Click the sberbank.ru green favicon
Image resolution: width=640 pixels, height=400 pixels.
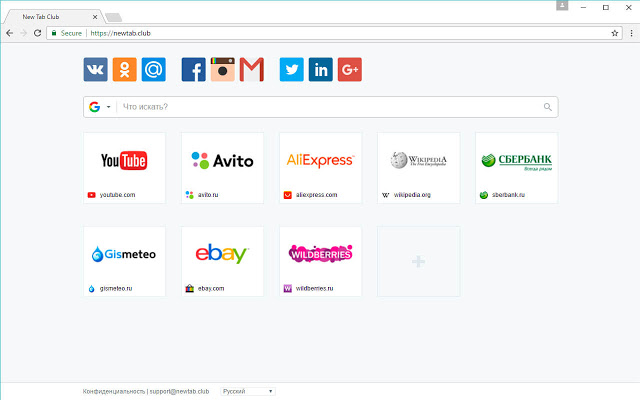pyautogui.click(x=484, y=195)
